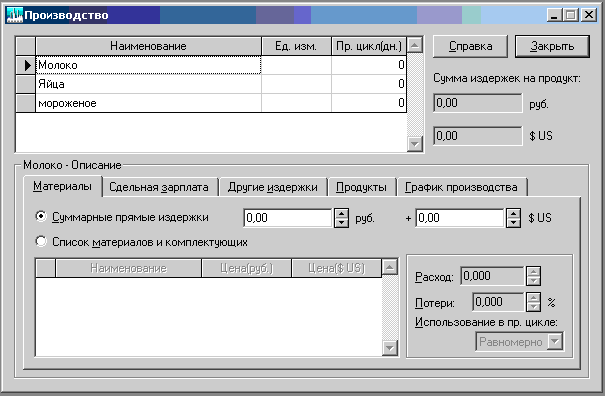605x396 pixels.
Task: Open the Сдельная зарплата tab
Action: (159, 188)
